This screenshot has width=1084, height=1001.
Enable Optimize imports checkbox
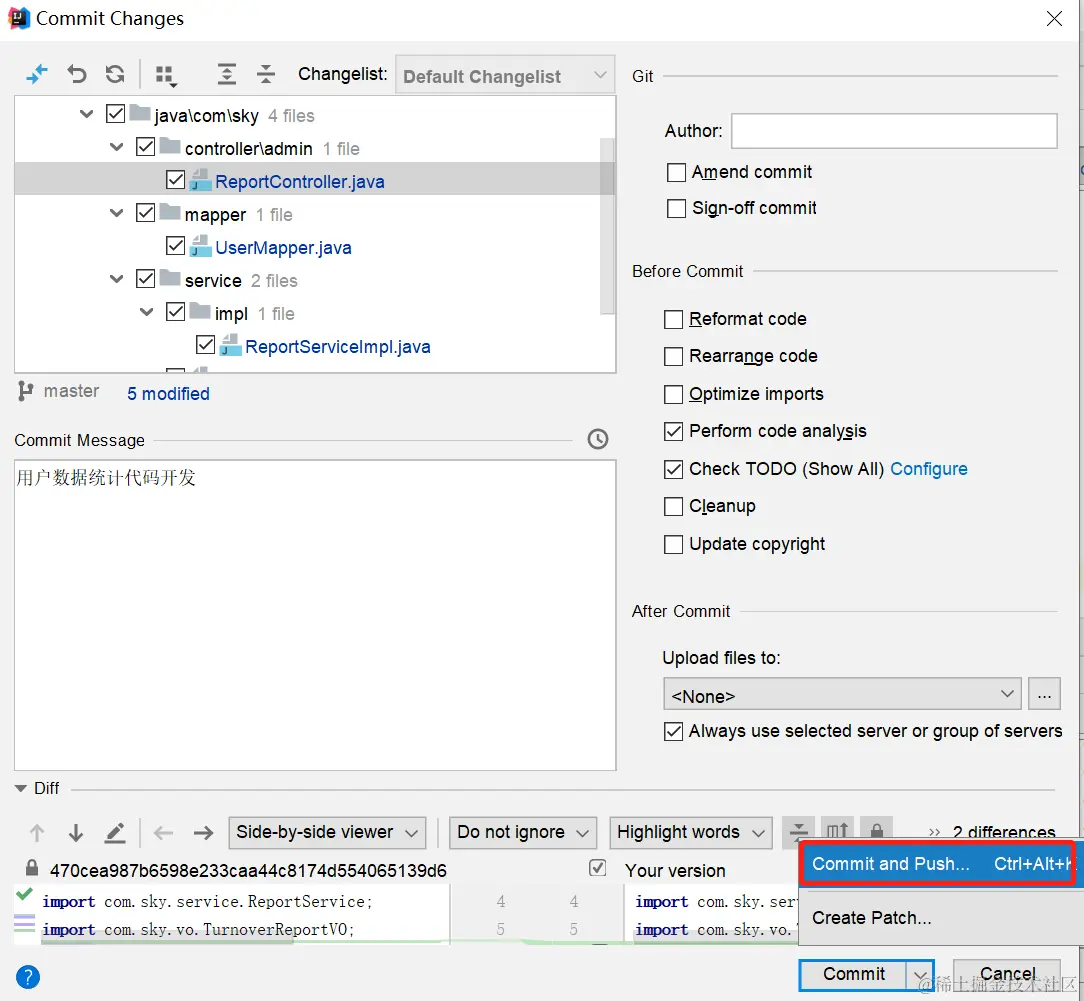(673, 394)
